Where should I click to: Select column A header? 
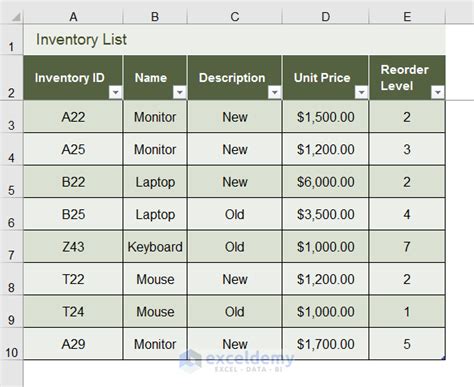click(73, 17)
